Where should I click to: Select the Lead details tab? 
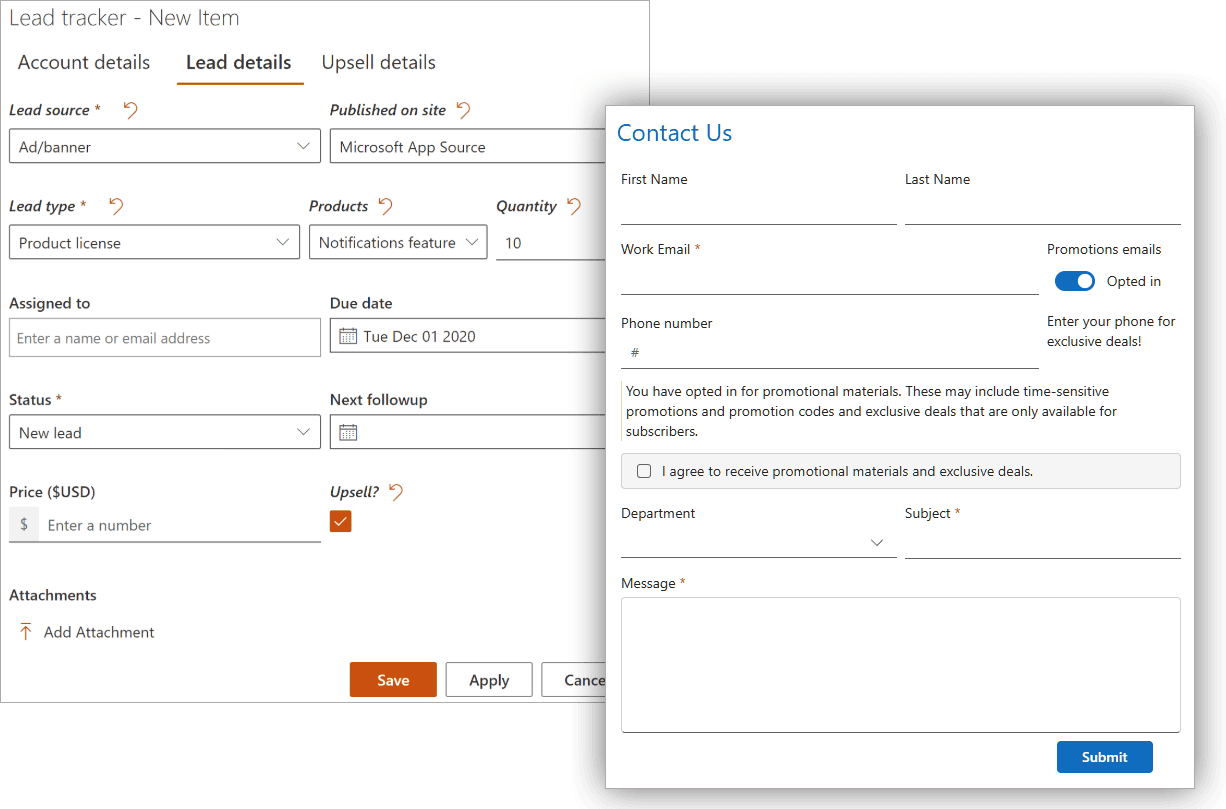coord(239,62)
